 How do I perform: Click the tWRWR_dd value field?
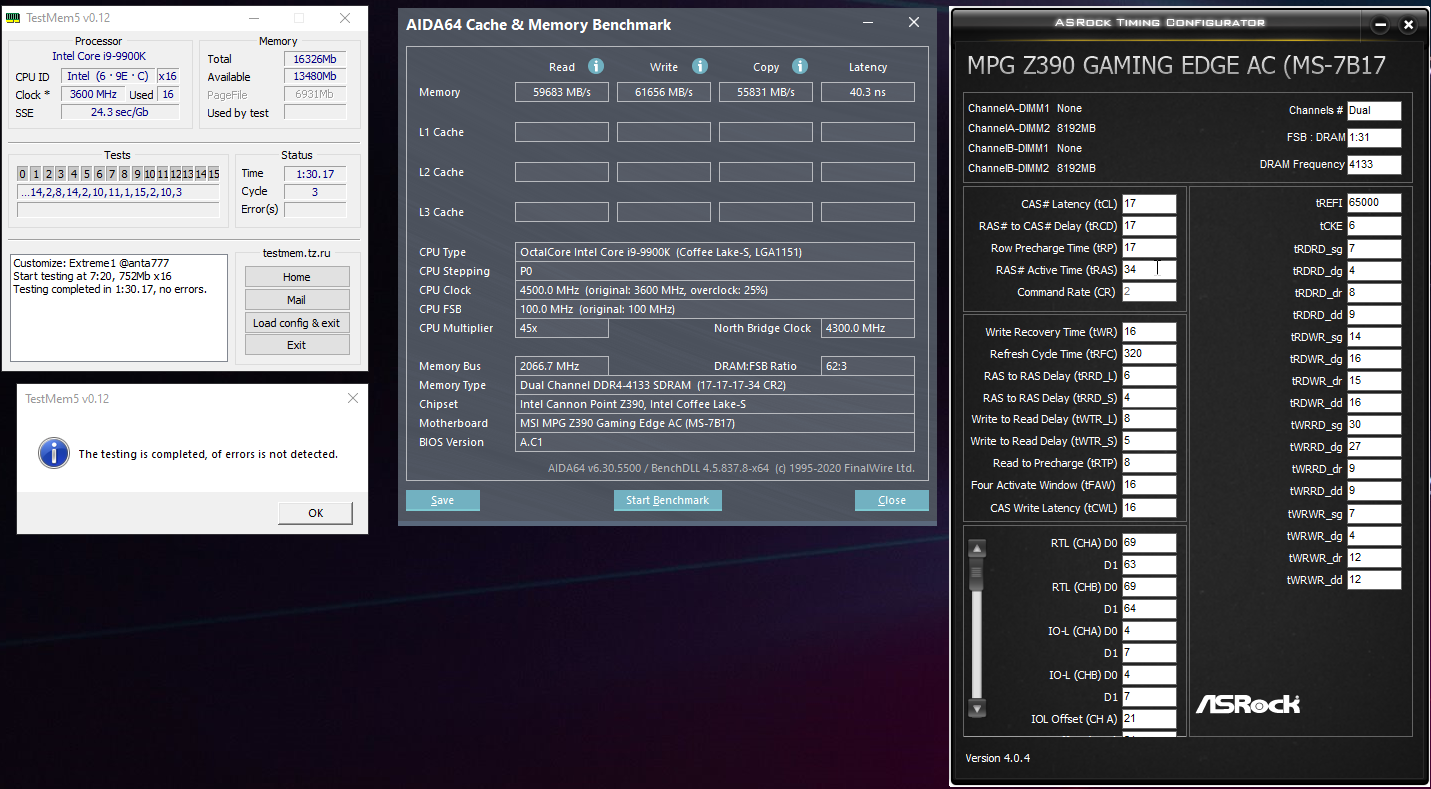(x=1374, y=580)
